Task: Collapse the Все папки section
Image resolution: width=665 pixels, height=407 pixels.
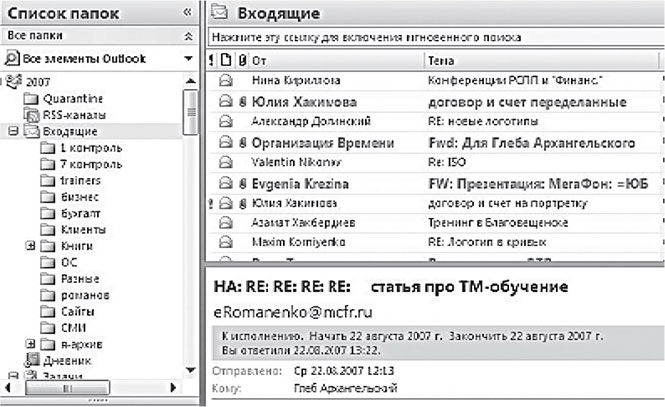Action: [188, 35]
